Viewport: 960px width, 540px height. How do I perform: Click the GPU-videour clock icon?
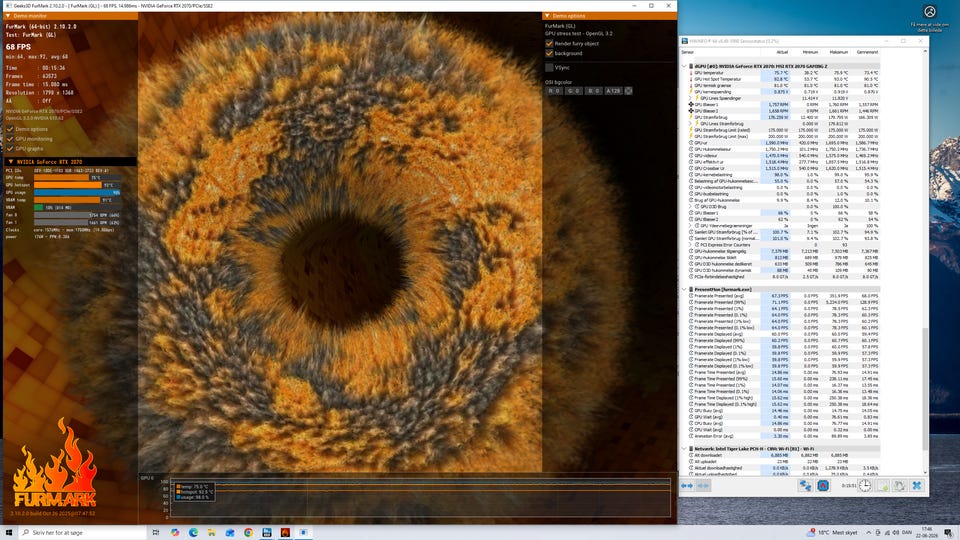click(x=691, y=156)
